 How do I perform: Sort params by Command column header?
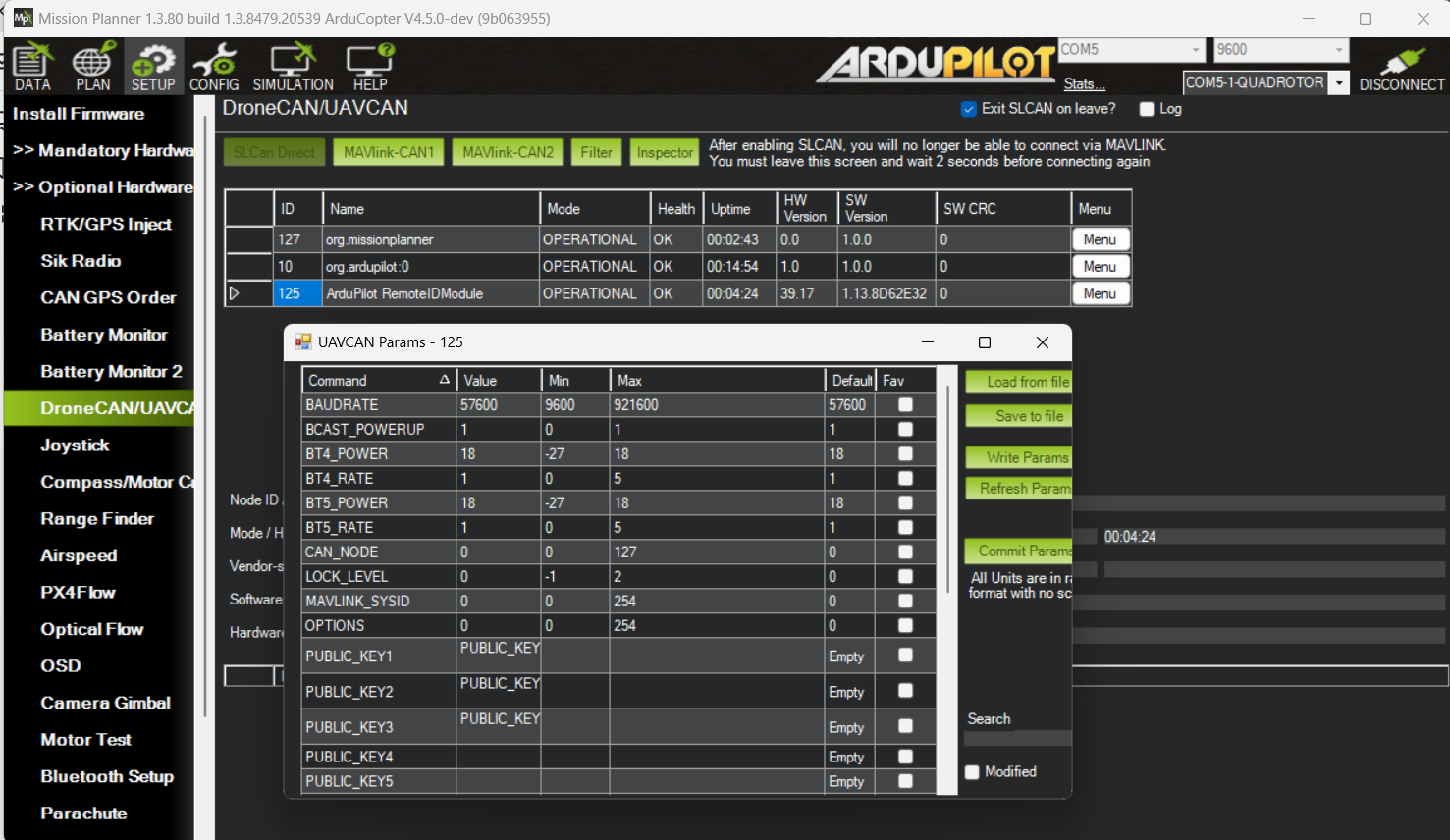click(x=379, y=381)
